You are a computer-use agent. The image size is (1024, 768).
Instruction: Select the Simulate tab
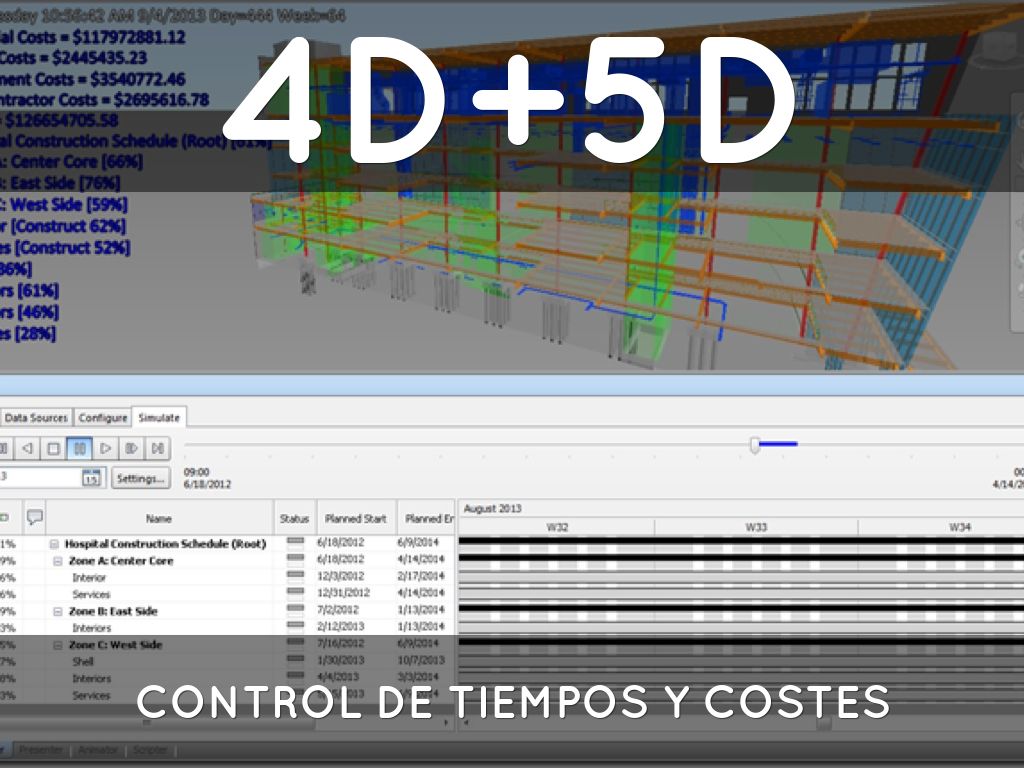click(159, 418)
